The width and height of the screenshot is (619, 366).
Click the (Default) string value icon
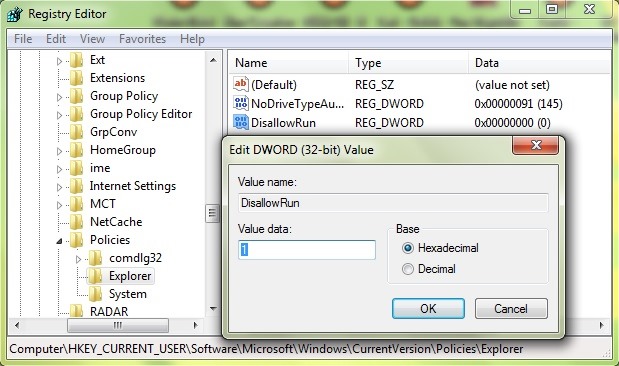tap(240, 84)
